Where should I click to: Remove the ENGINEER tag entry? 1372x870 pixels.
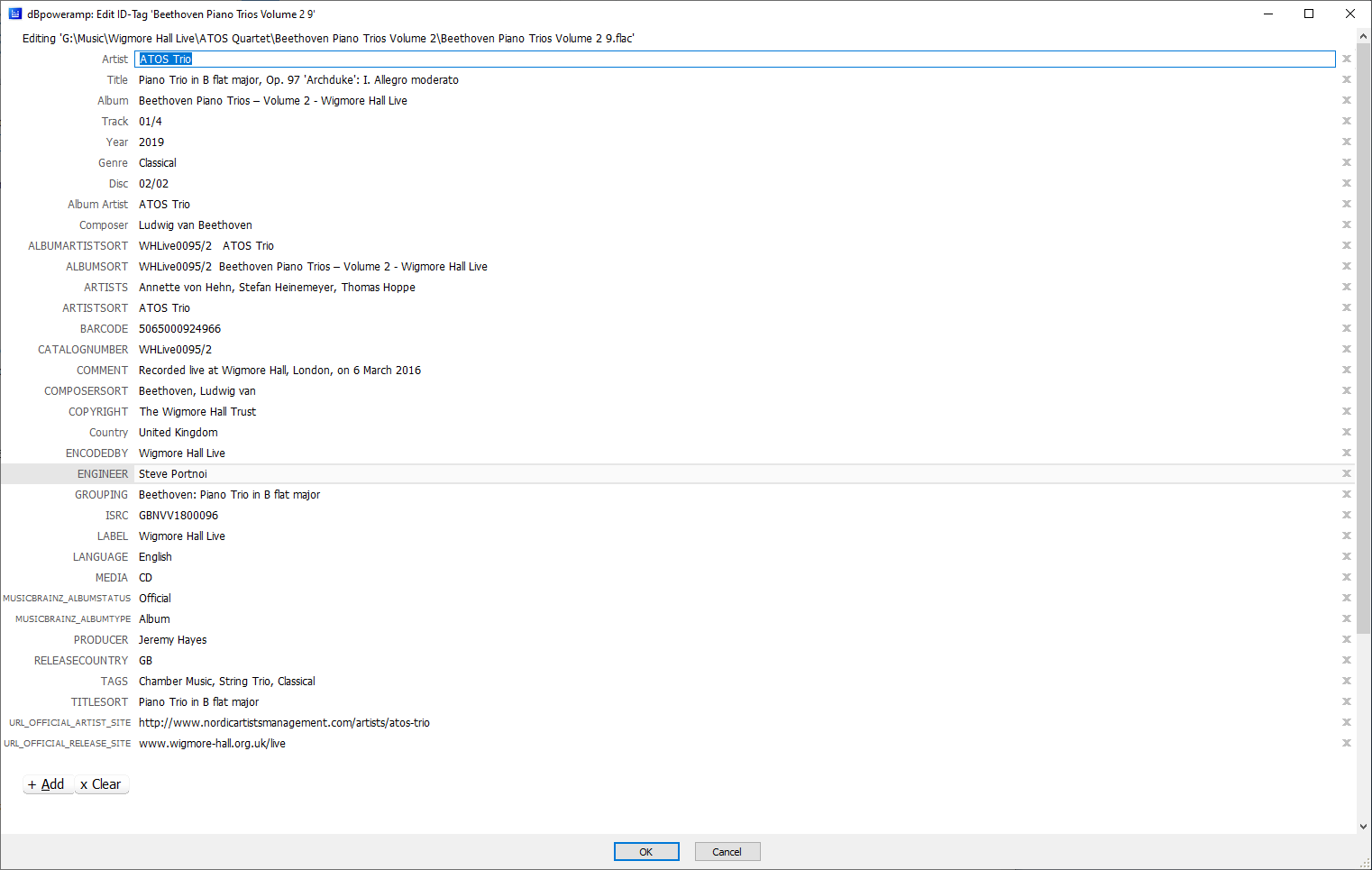1346,473
